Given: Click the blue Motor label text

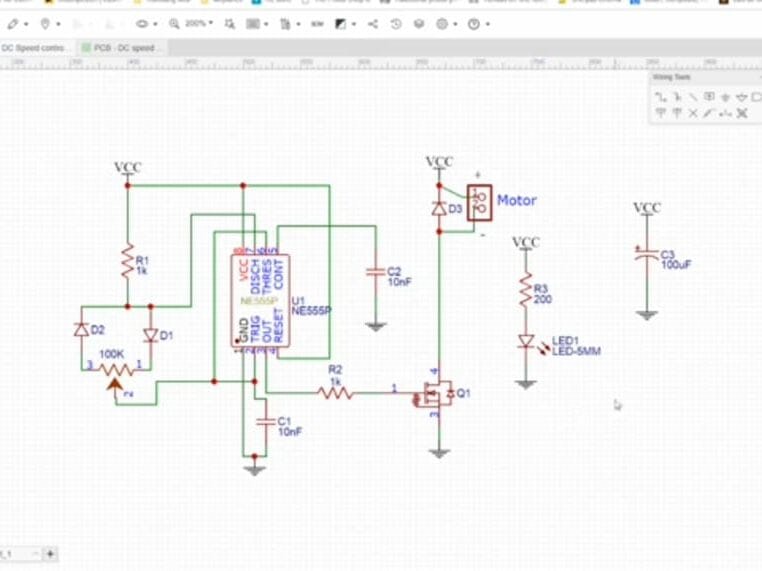Looking at the screenshot, I should coord(517,200).
